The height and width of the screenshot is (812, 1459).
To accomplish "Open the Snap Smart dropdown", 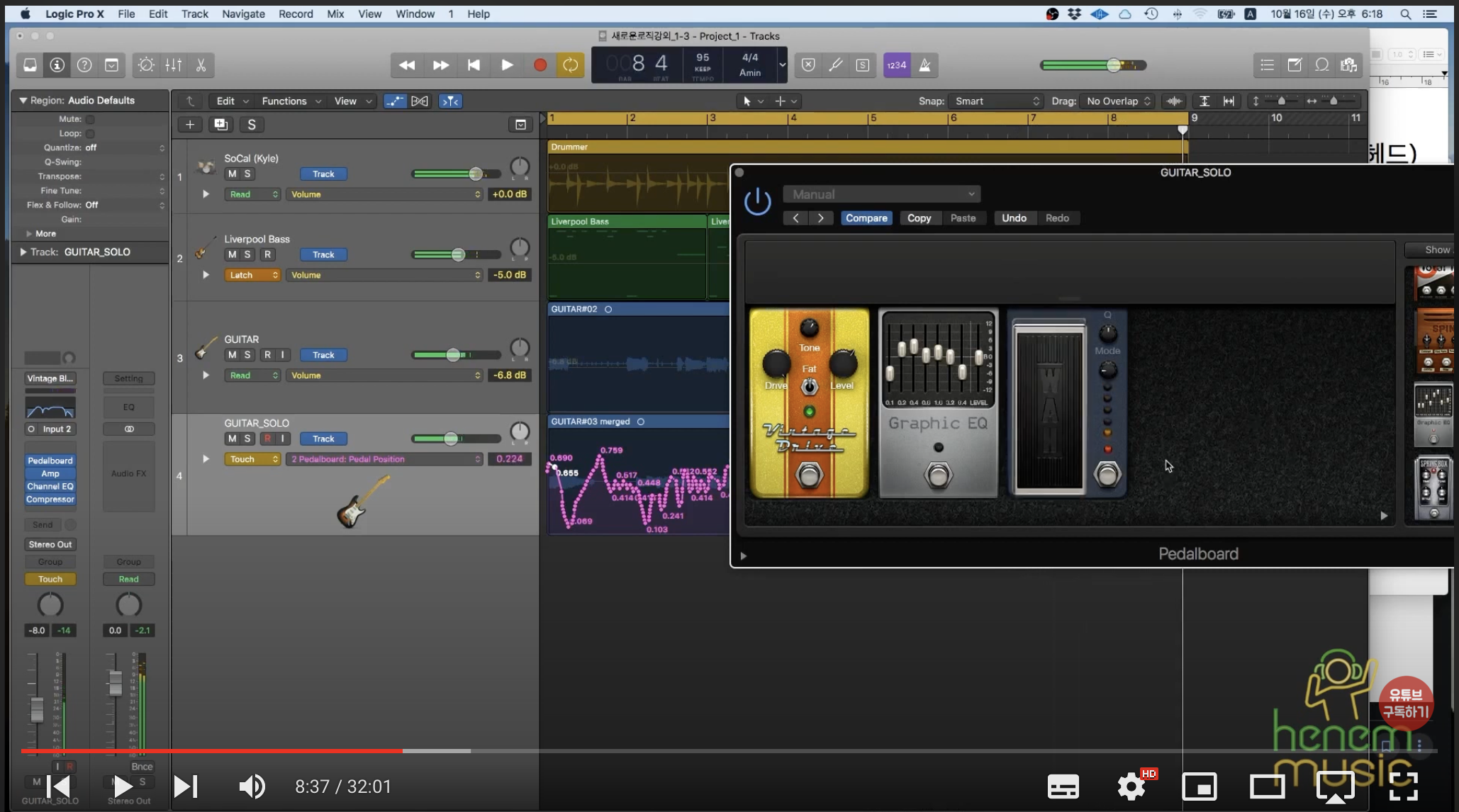I will [x=995, y=101].
